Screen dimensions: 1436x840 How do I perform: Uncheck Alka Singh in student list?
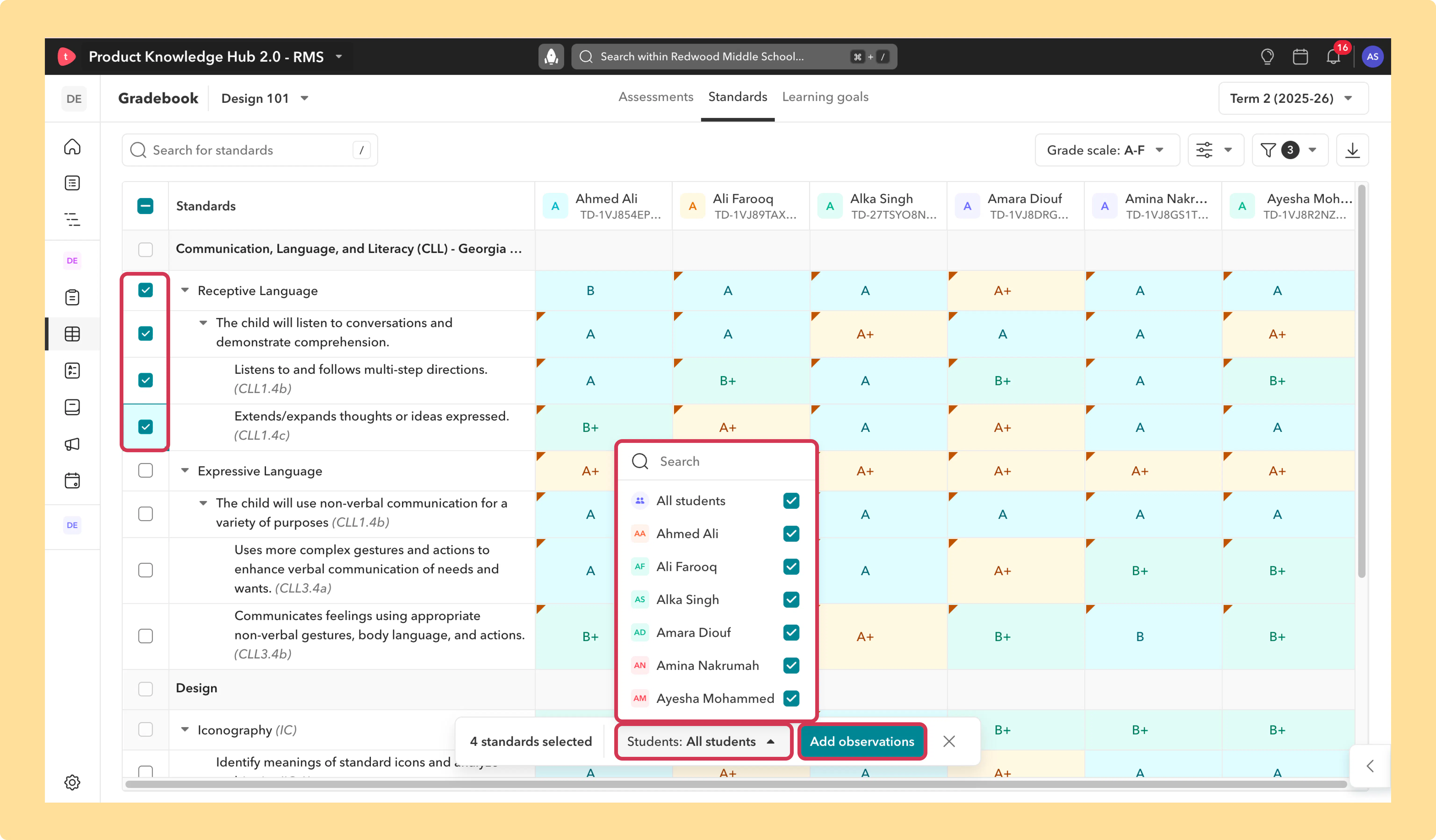(791, 600)
